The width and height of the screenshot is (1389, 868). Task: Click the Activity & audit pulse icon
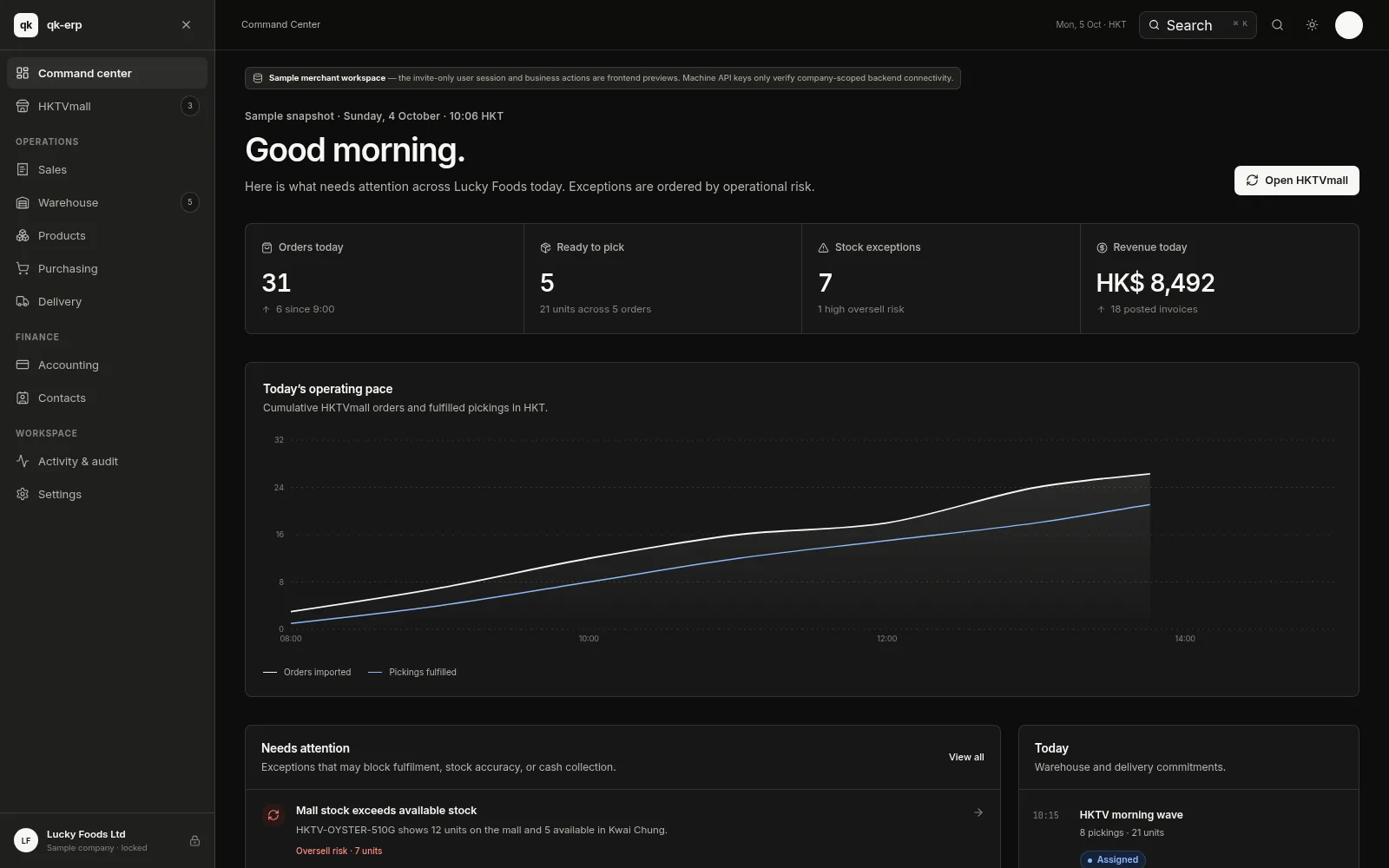23,461
